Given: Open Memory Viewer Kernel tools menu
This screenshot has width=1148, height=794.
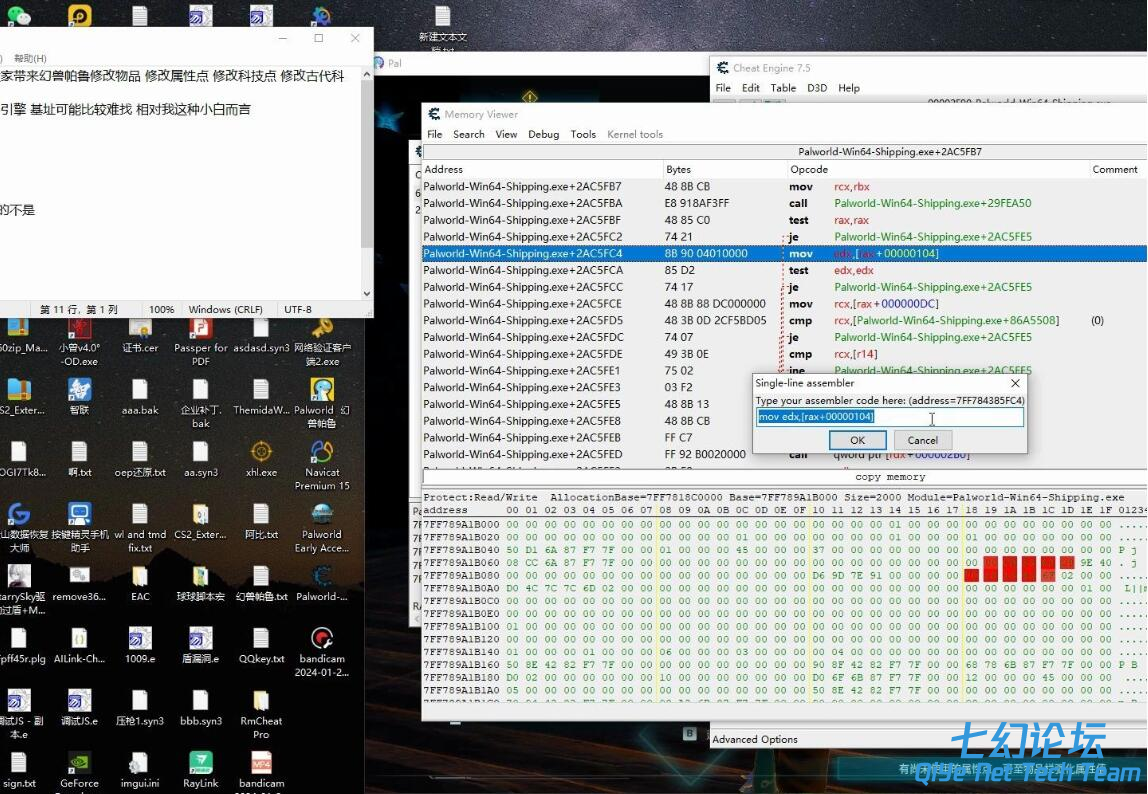Looking at the screenshot, I should click(x=635, y=134).
